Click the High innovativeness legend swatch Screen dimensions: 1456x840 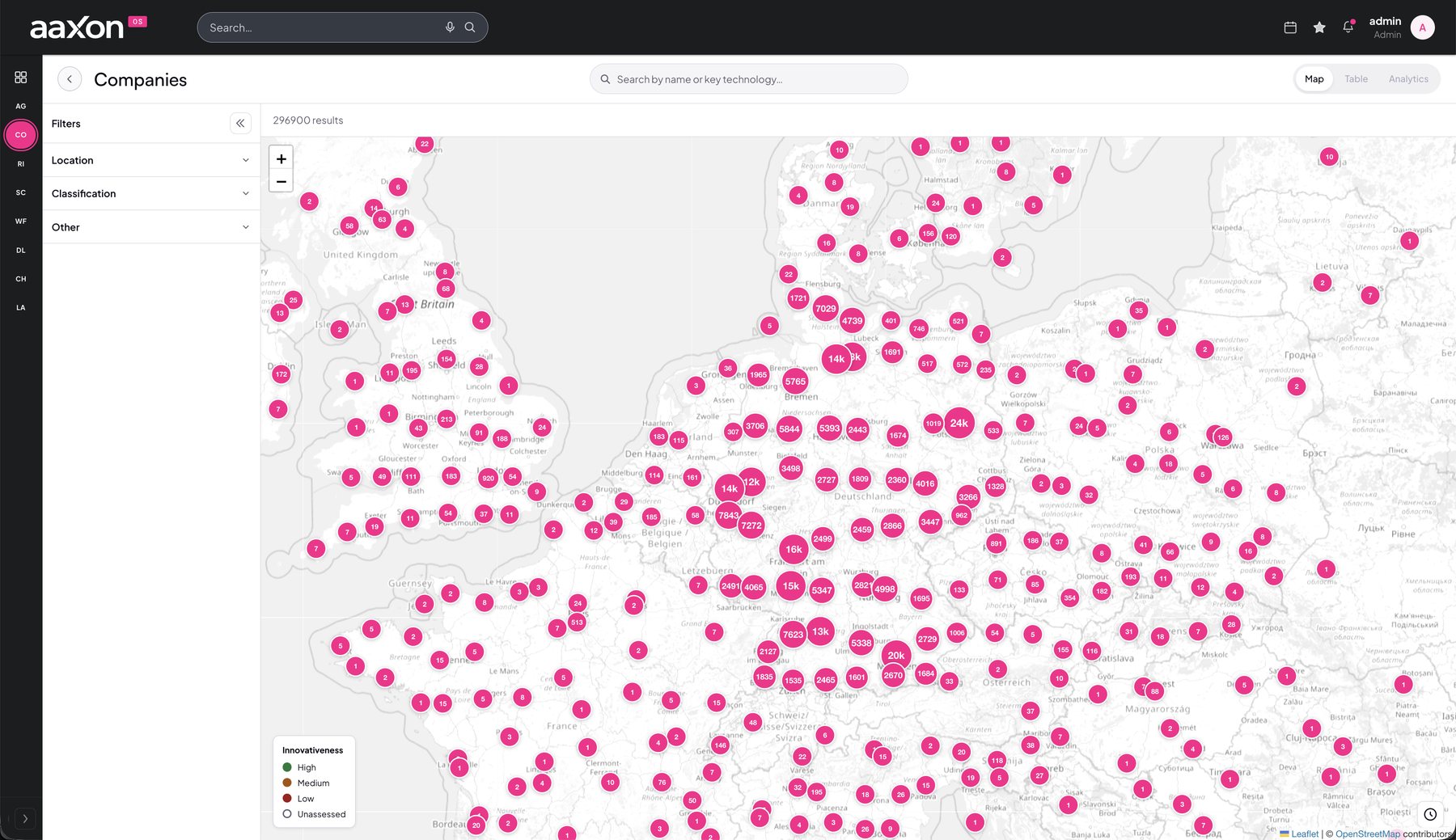(x=287, y=767)
